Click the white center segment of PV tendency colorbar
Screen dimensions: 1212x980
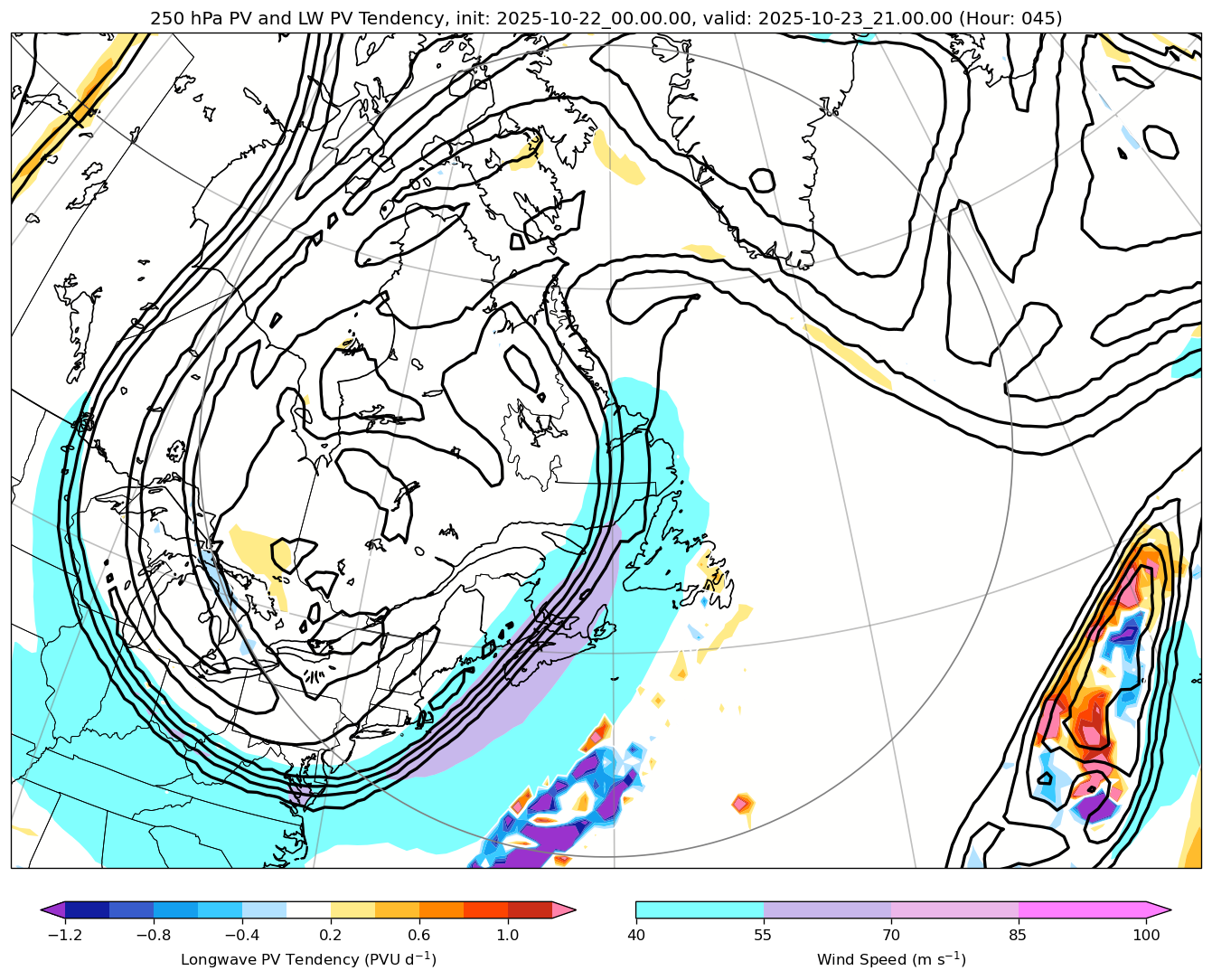coord(308,909)
